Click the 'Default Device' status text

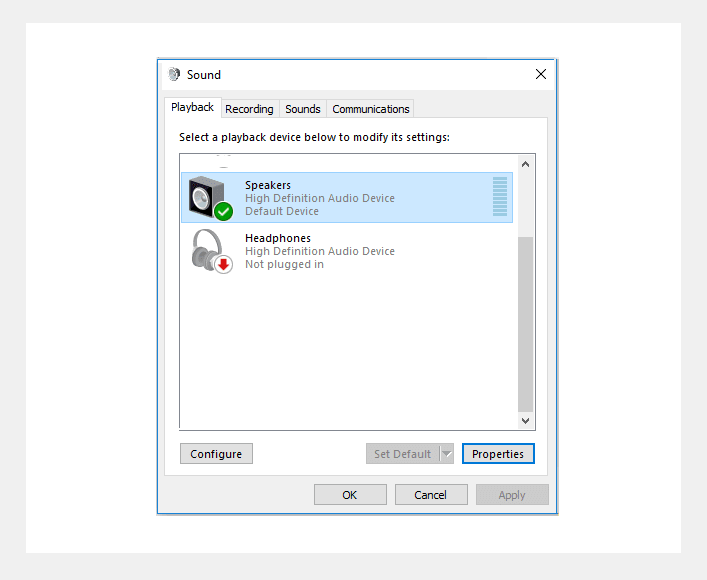tap(282, 211)
